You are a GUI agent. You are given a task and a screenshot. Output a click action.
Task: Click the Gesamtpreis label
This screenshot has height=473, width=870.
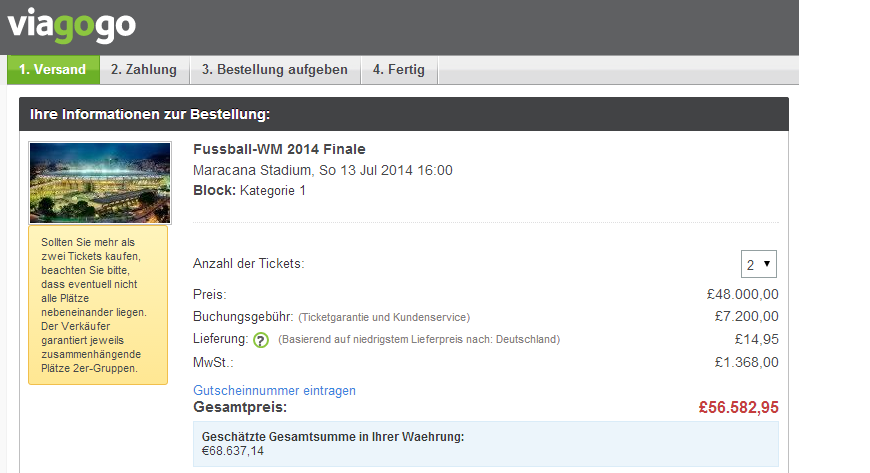tap(240, 407)
